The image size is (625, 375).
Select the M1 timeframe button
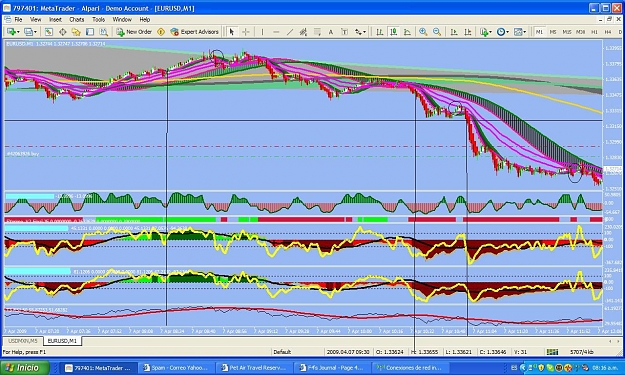coord(539,32)
